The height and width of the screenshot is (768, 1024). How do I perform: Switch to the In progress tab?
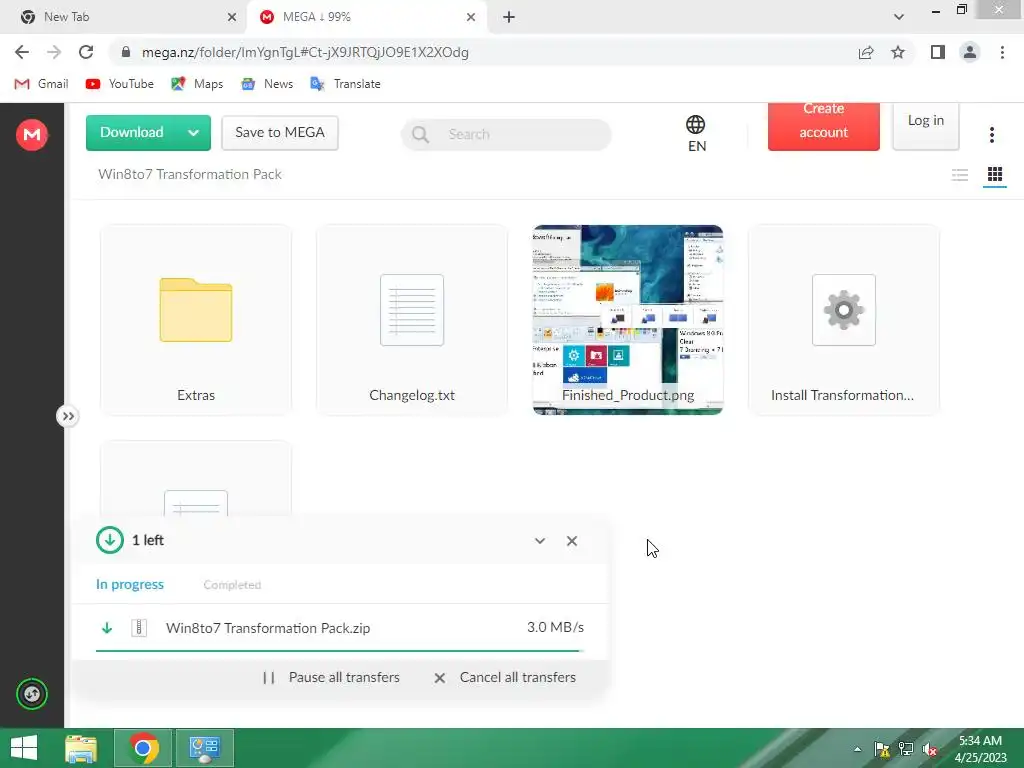[x=129, y=584]
